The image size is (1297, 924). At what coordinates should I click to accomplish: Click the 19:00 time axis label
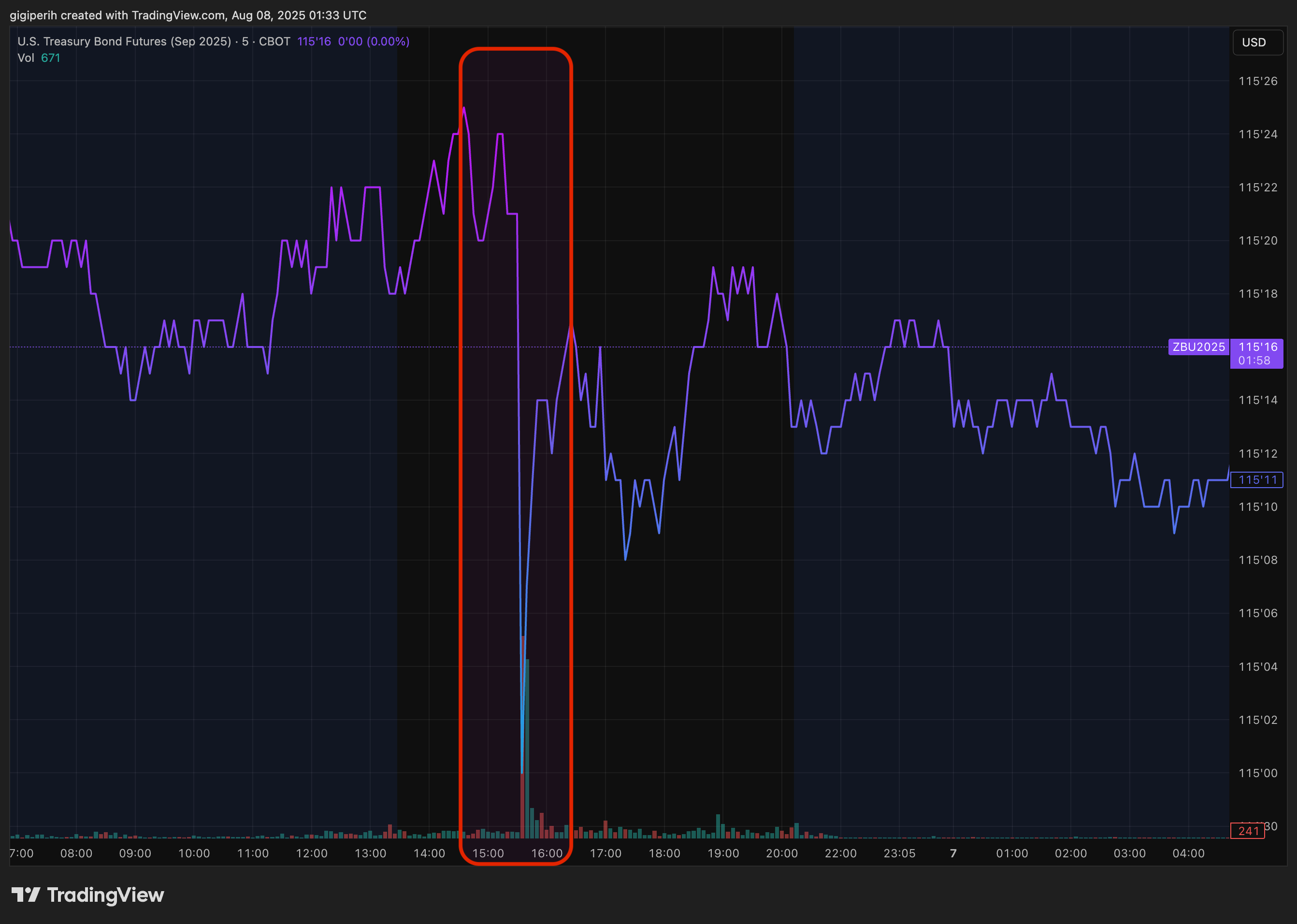(723, 853)
